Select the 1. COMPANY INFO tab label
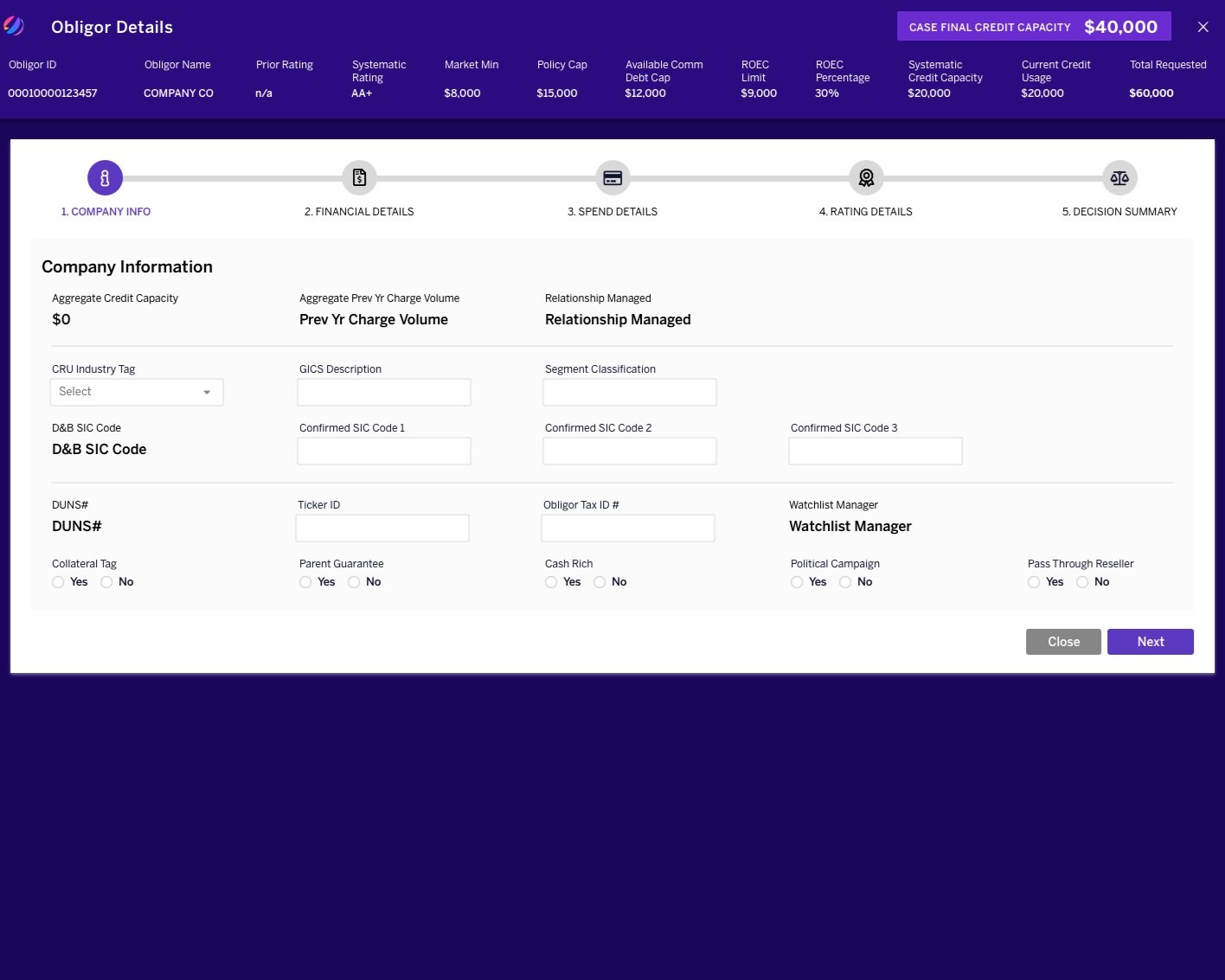The height and width of the screenshot is (980, 1225). (106, 212)
